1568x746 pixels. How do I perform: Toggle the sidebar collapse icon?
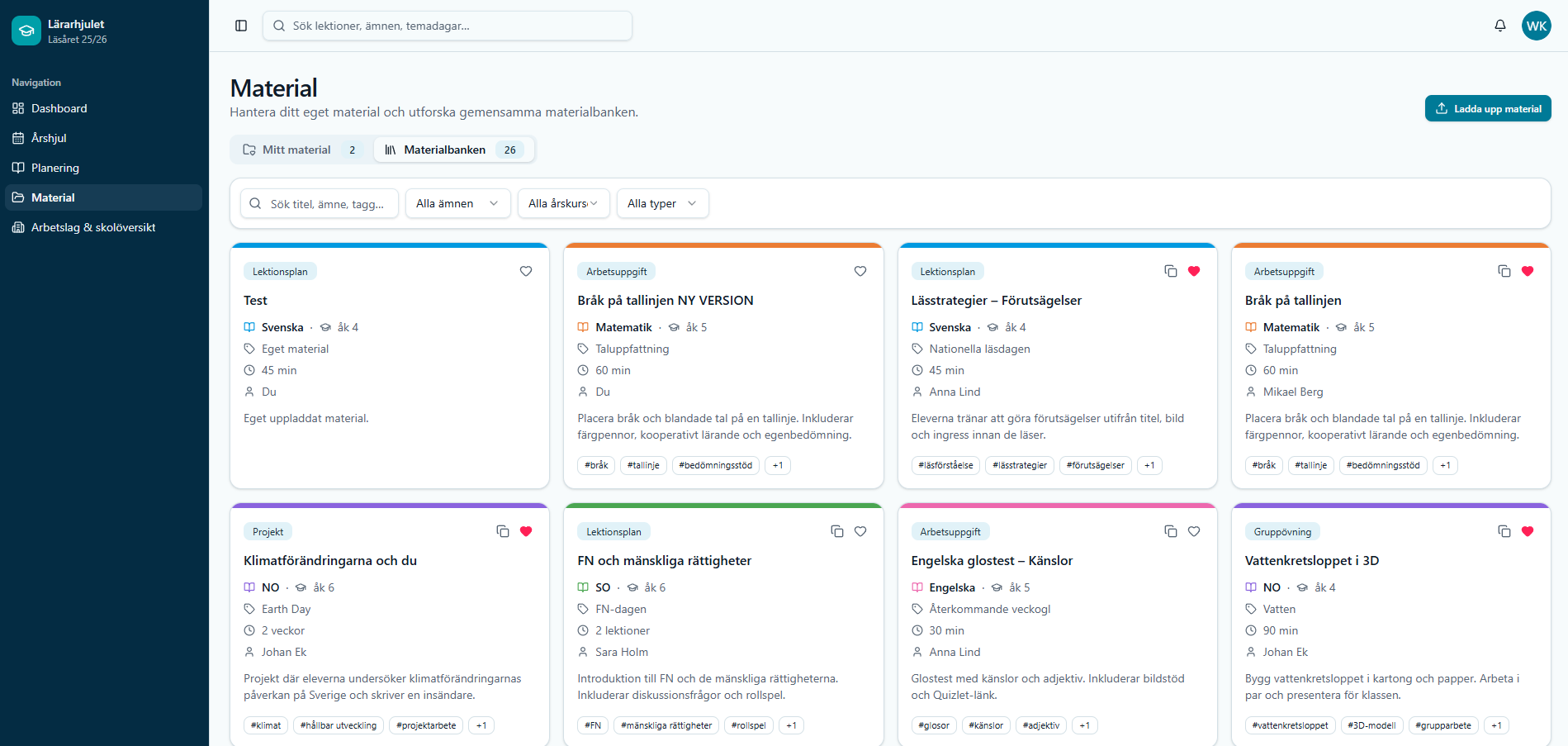tap(241, 26)
